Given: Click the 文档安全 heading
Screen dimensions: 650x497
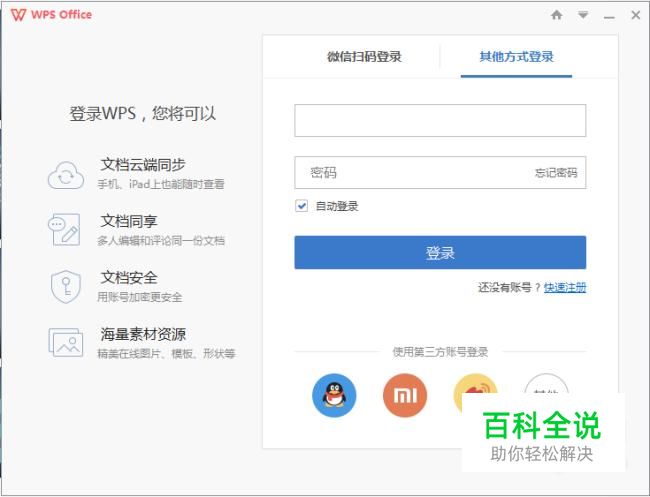Looking at the screenshot, I should (x=129, y=277).
